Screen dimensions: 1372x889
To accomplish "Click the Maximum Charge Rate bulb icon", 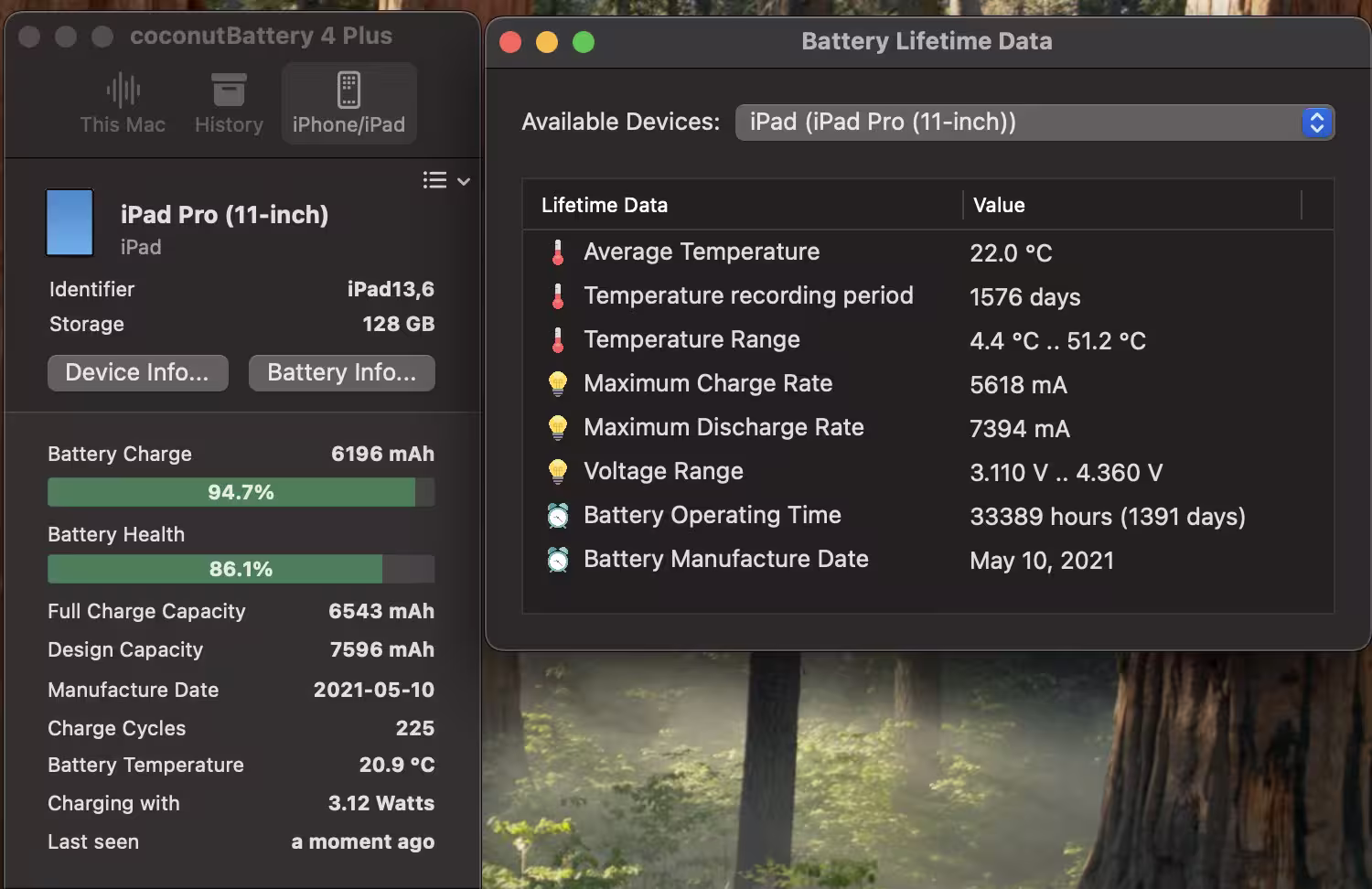I will 558,383.
